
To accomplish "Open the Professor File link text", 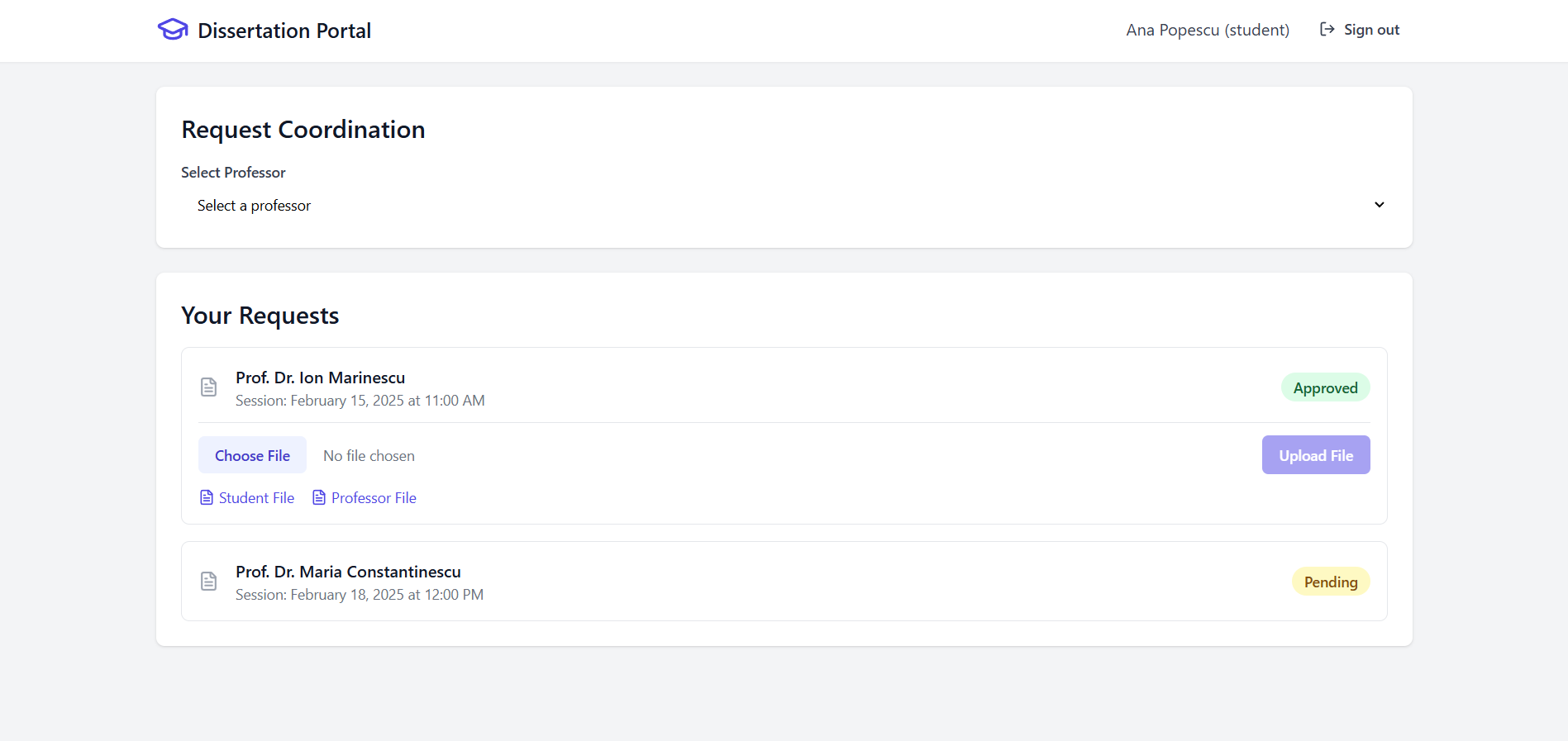I will [374, 498].
